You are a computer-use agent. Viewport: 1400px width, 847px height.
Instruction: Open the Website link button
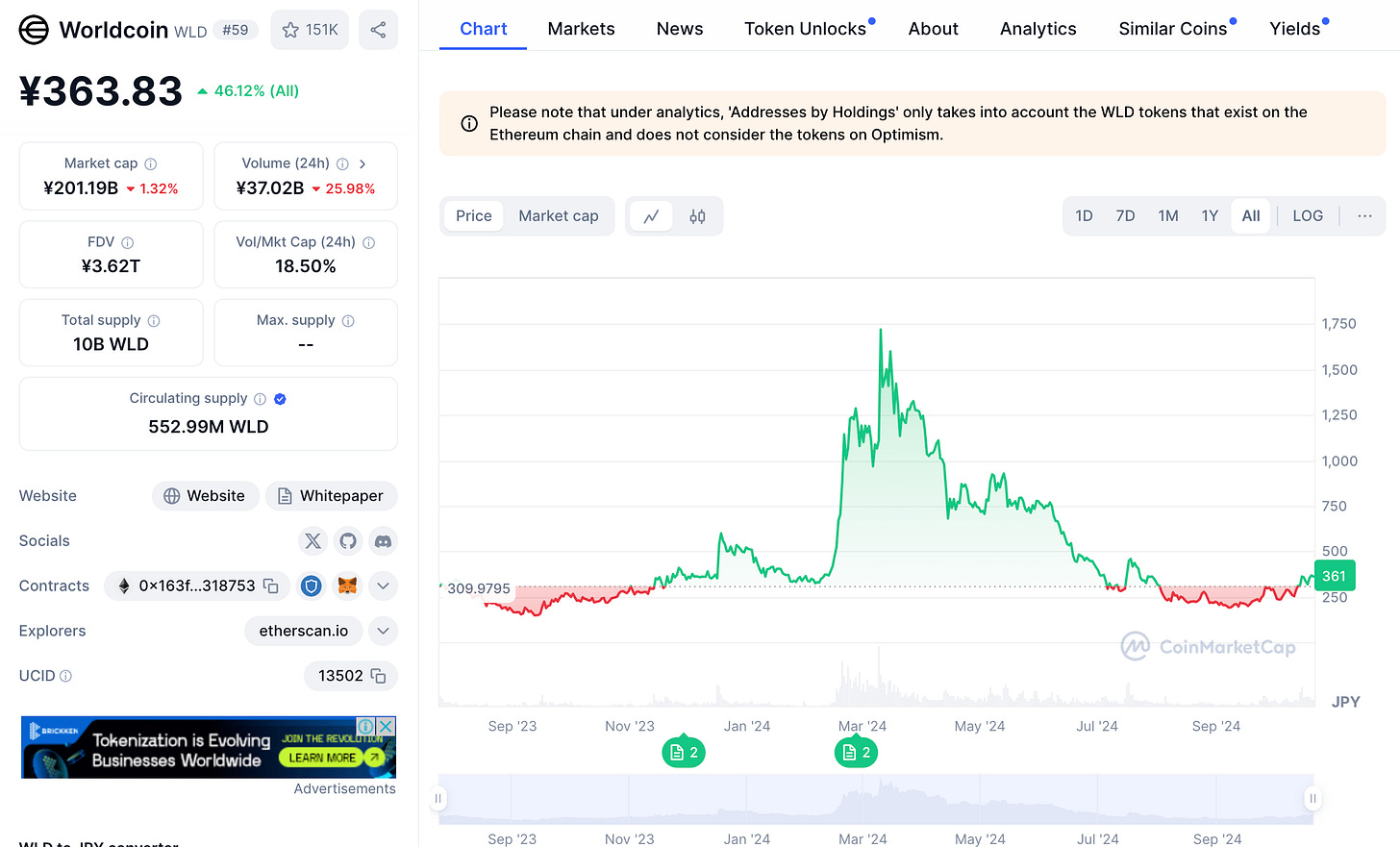(205, 496)
